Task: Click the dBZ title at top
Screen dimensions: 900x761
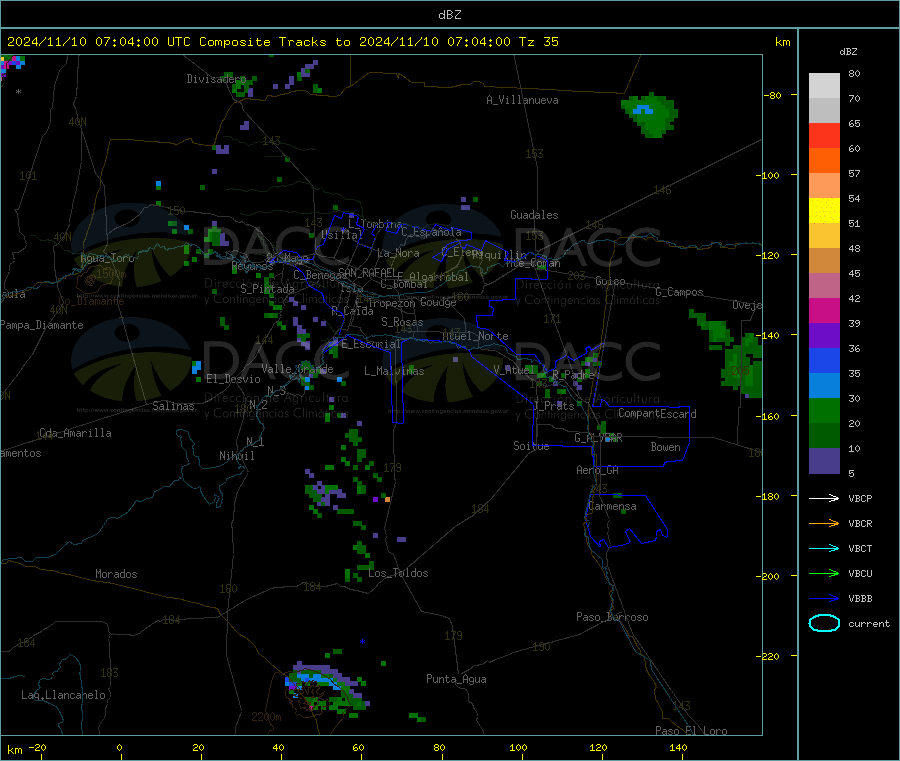Action: coord(449,15)
